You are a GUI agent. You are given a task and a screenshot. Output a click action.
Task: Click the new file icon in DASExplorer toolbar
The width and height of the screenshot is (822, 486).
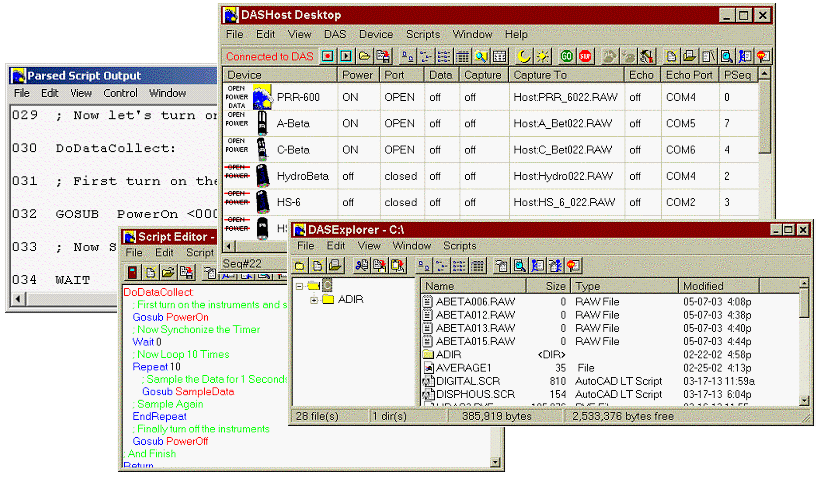[x=317, y=265]
